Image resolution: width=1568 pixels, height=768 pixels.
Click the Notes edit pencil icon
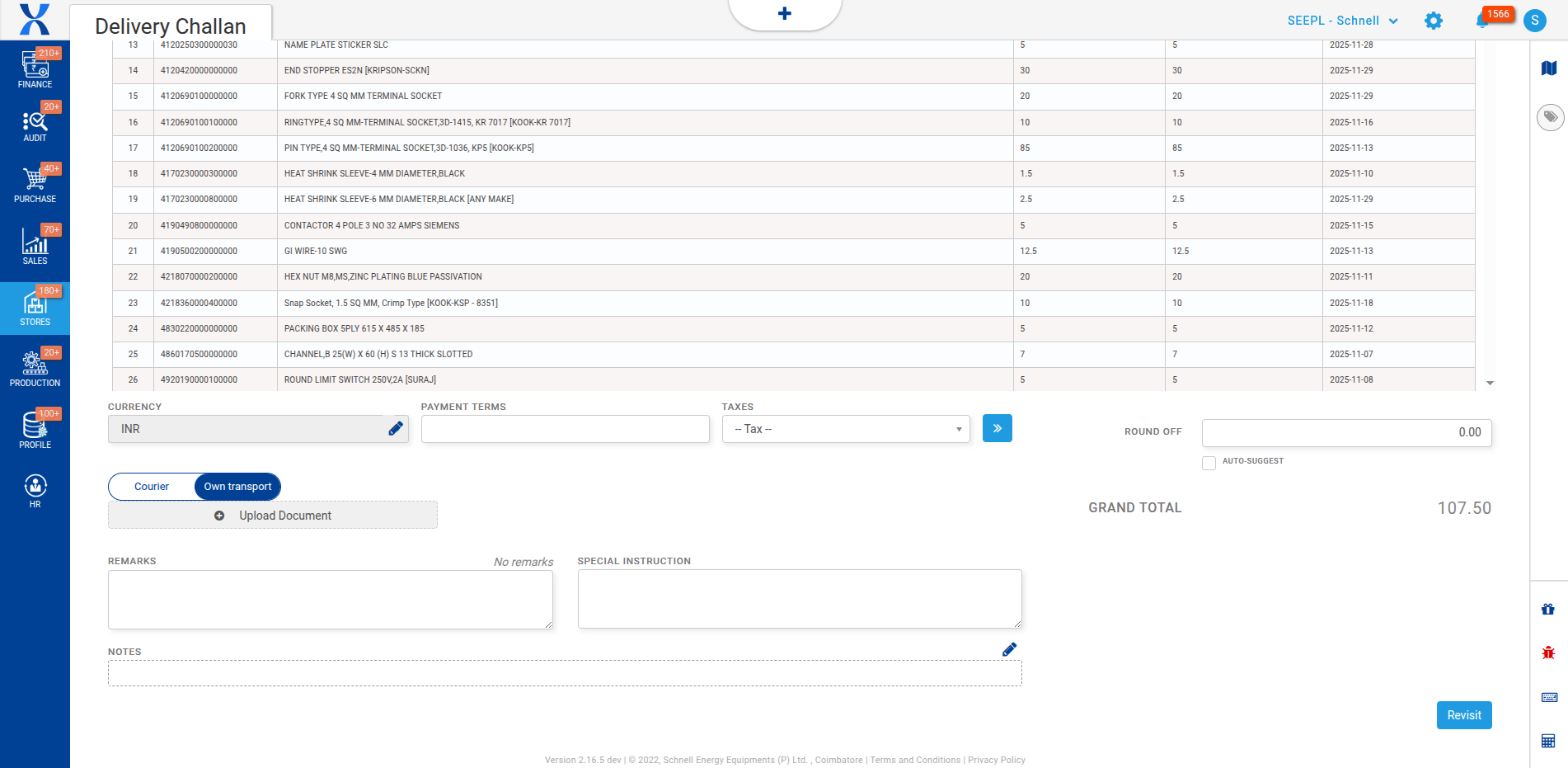pos(1009,650)
